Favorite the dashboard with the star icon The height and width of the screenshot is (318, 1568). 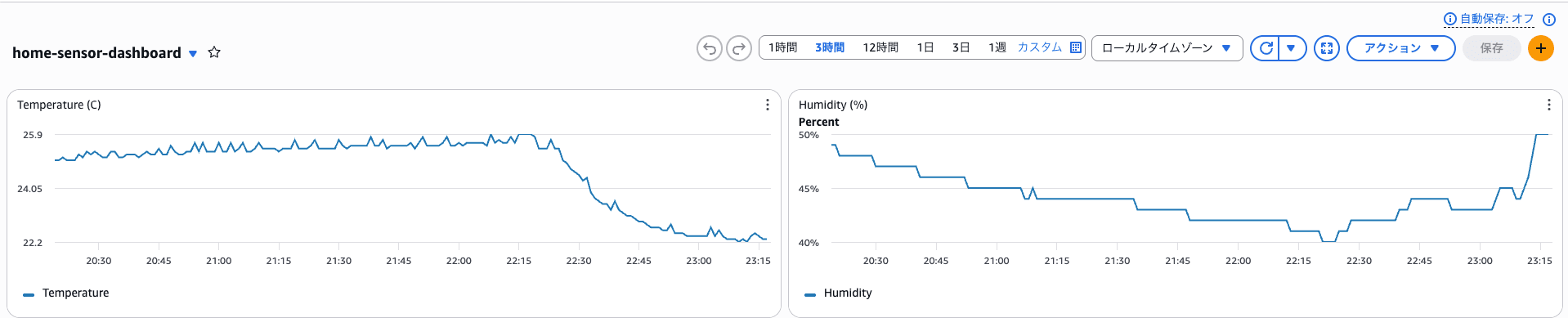(x=214, y=52)
